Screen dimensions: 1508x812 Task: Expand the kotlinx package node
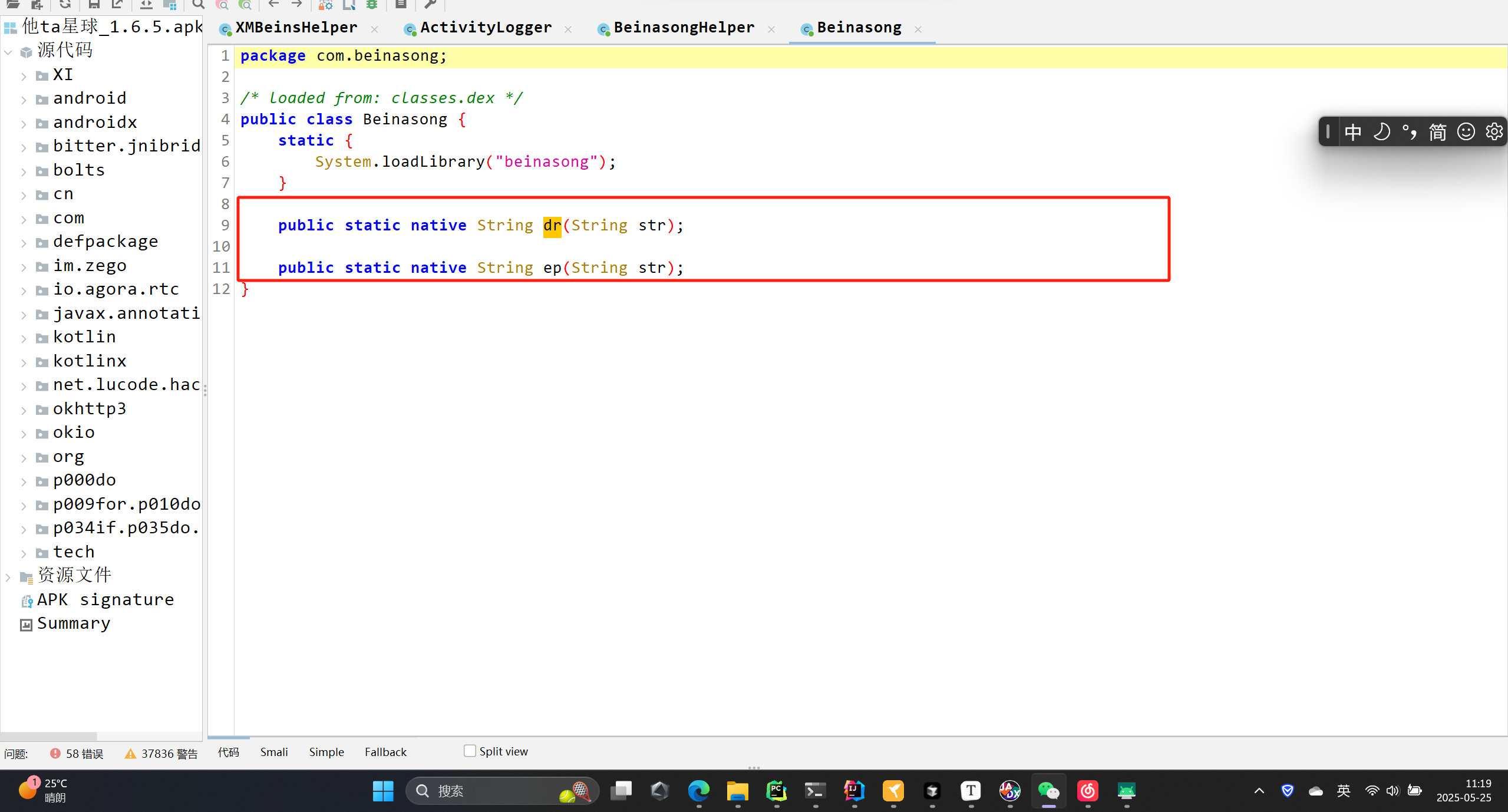[24, 363]
